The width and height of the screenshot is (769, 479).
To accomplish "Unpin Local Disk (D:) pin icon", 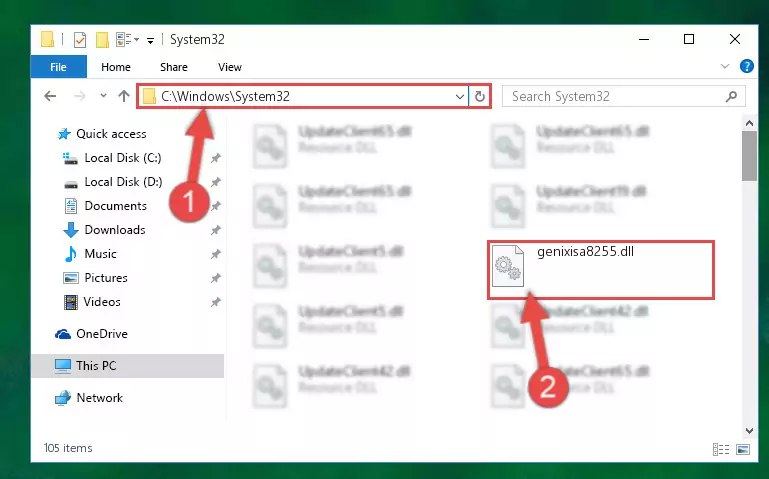I will pos(215,182).
